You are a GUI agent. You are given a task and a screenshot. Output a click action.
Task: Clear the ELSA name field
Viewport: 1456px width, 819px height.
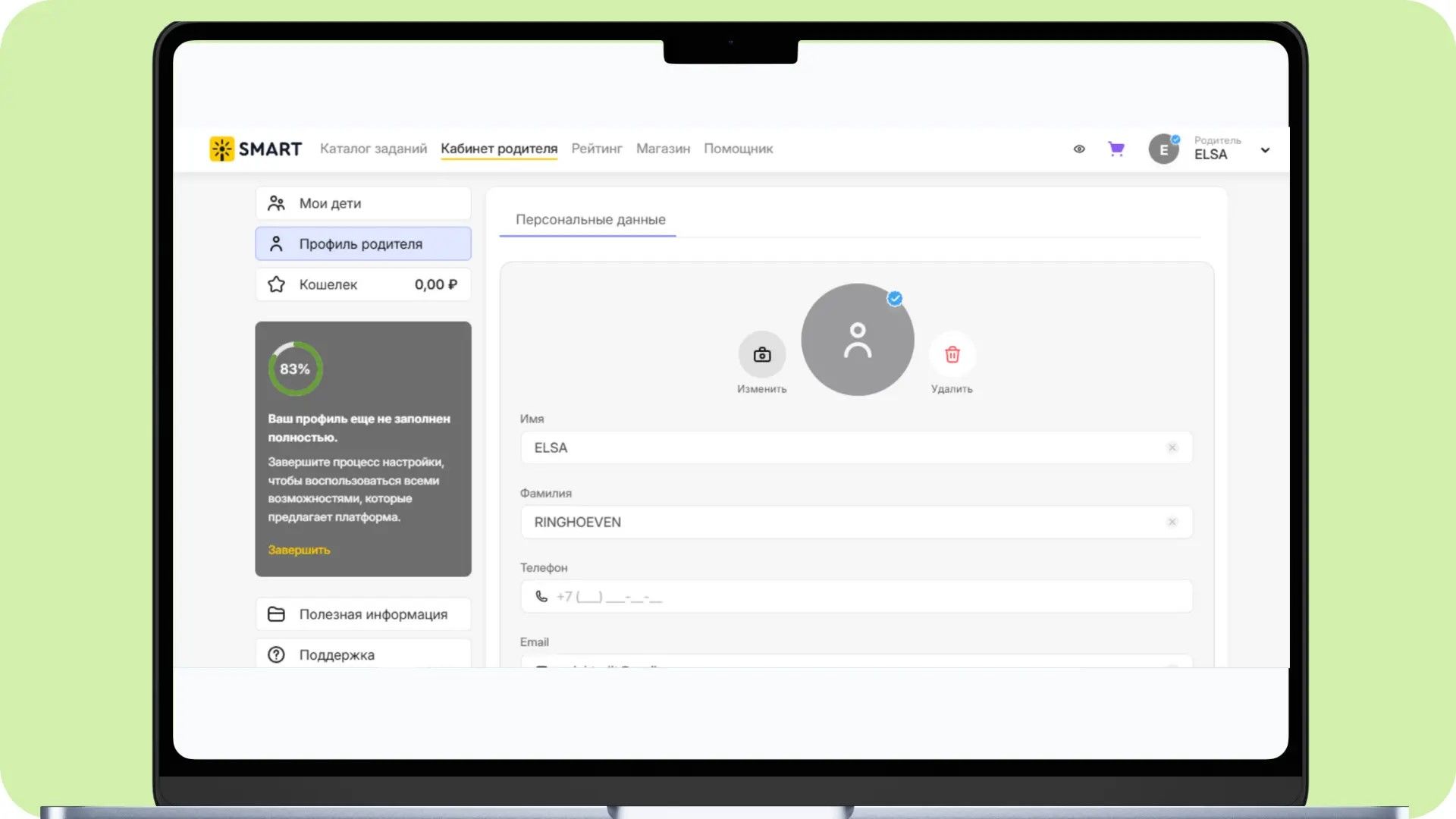tap(1172, 447)
